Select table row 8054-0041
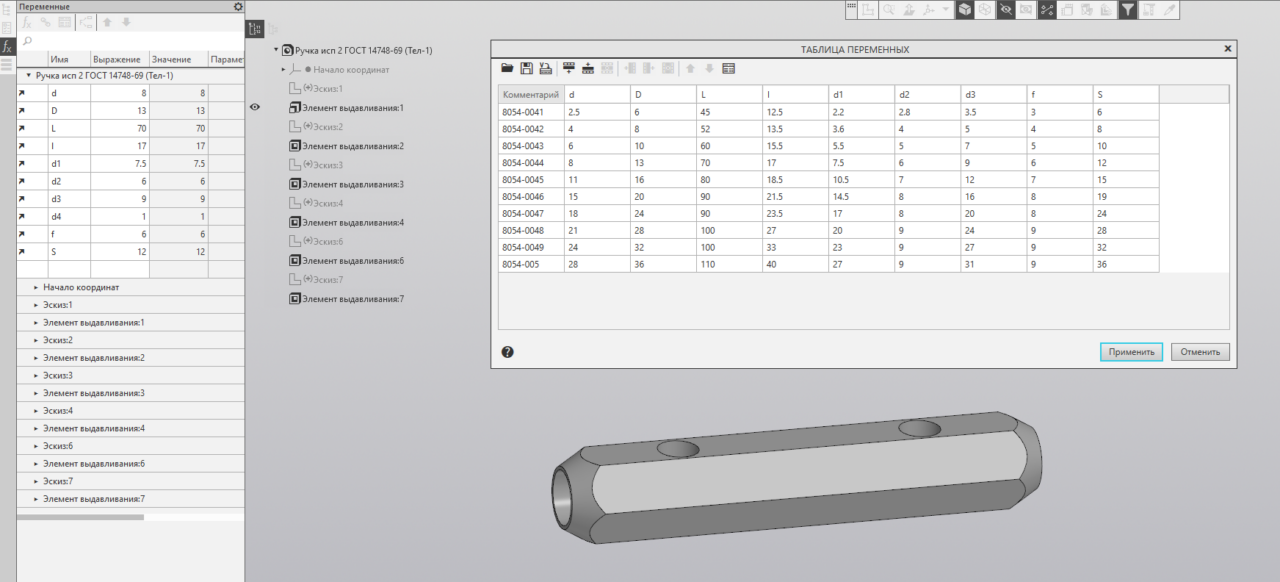Screen dimensions: 1280x582 [828, 111]
